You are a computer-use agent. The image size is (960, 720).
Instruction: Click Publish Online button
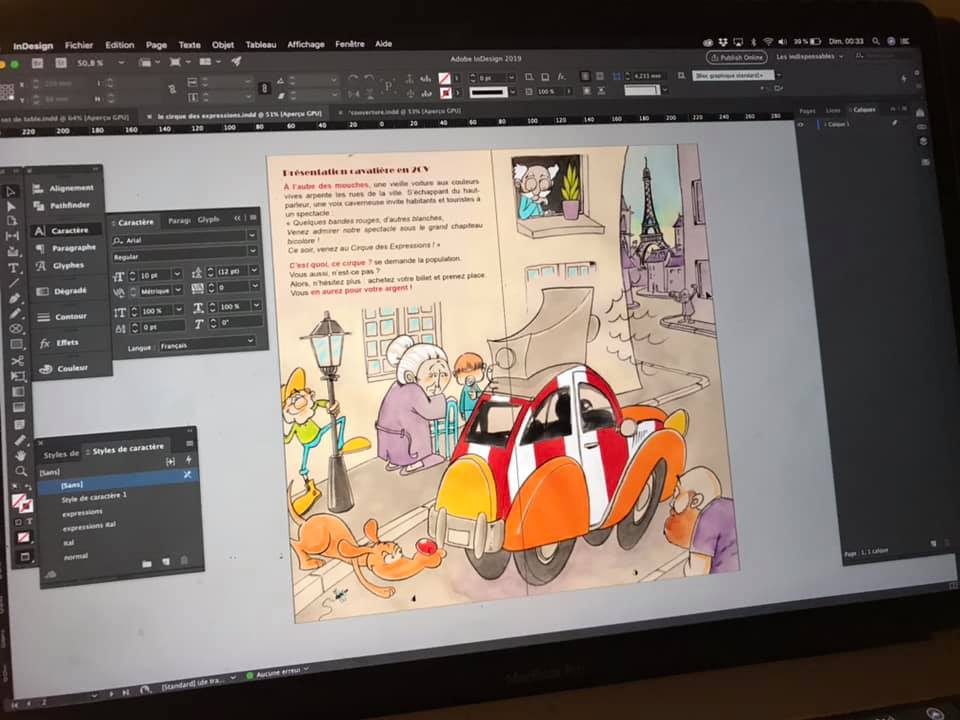tap(737, 58)
